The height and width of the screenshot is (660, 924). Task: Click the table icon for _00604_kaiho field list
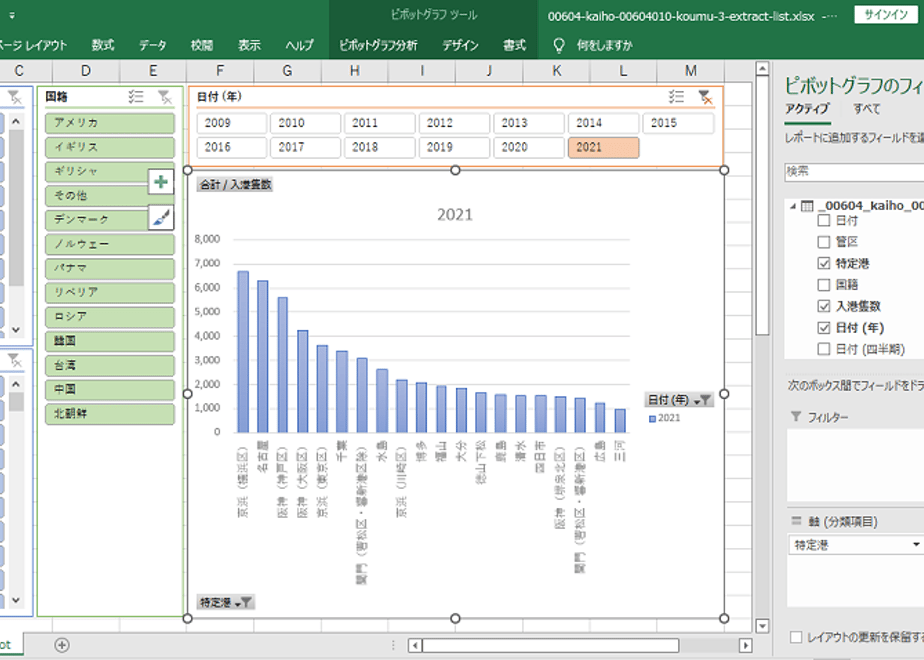point(807,206)
